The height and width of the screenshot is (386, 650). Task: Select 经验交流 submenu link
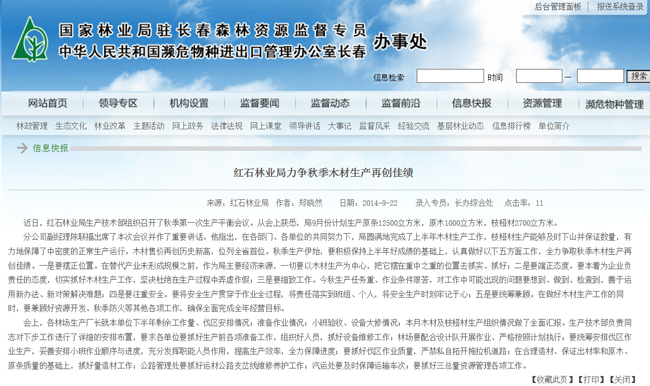[413, 126]
